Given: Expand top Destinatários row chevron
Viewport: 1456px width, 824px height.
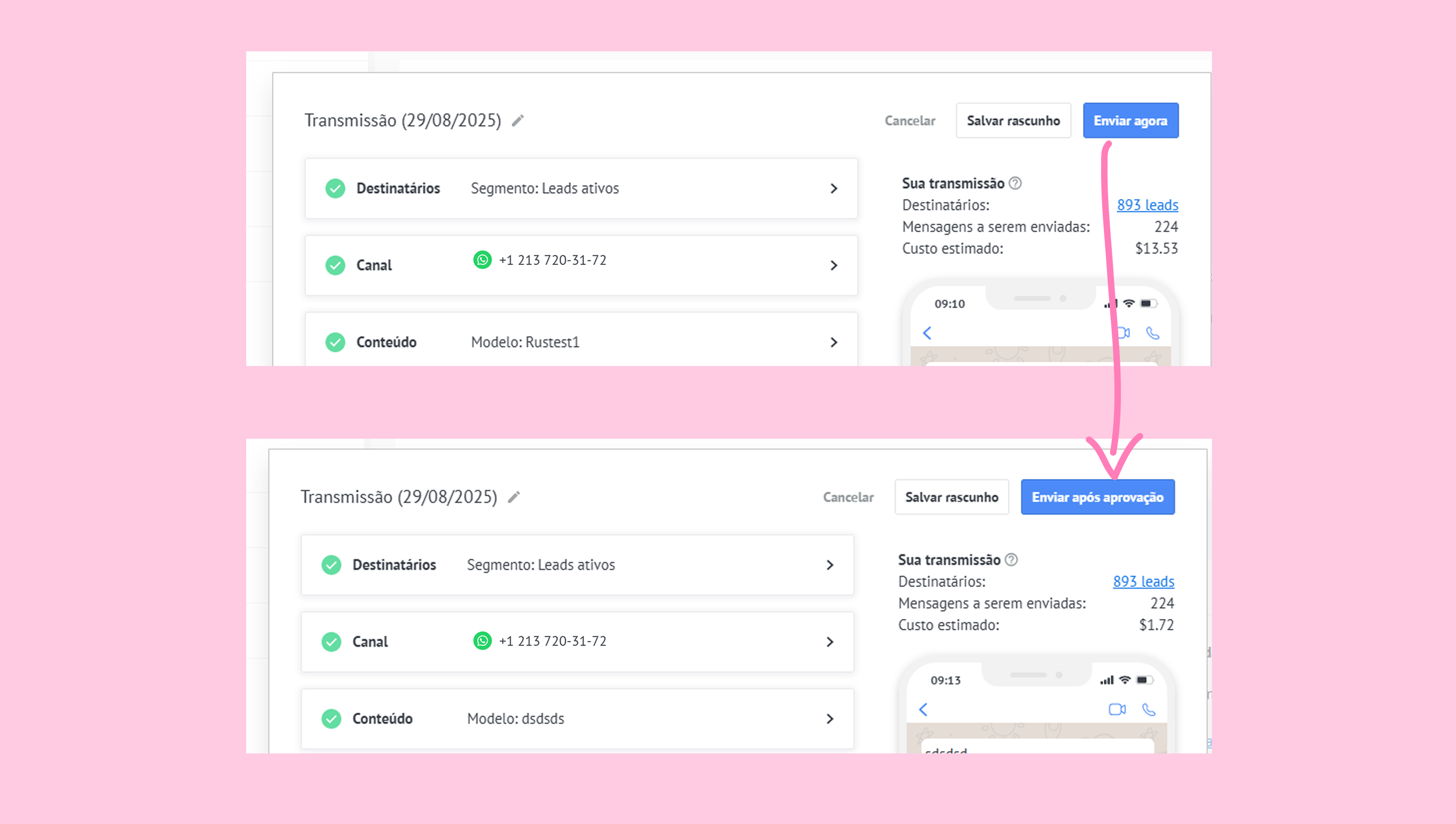Looking at the screenshot, I should coord(834,188).
